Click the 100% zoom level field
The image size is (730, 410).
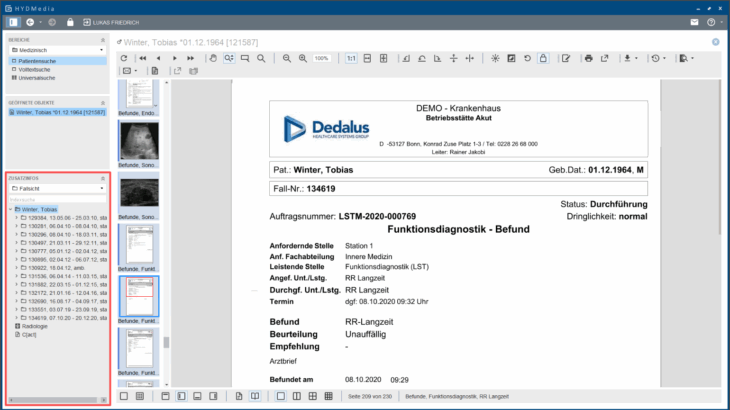(321, 59)
